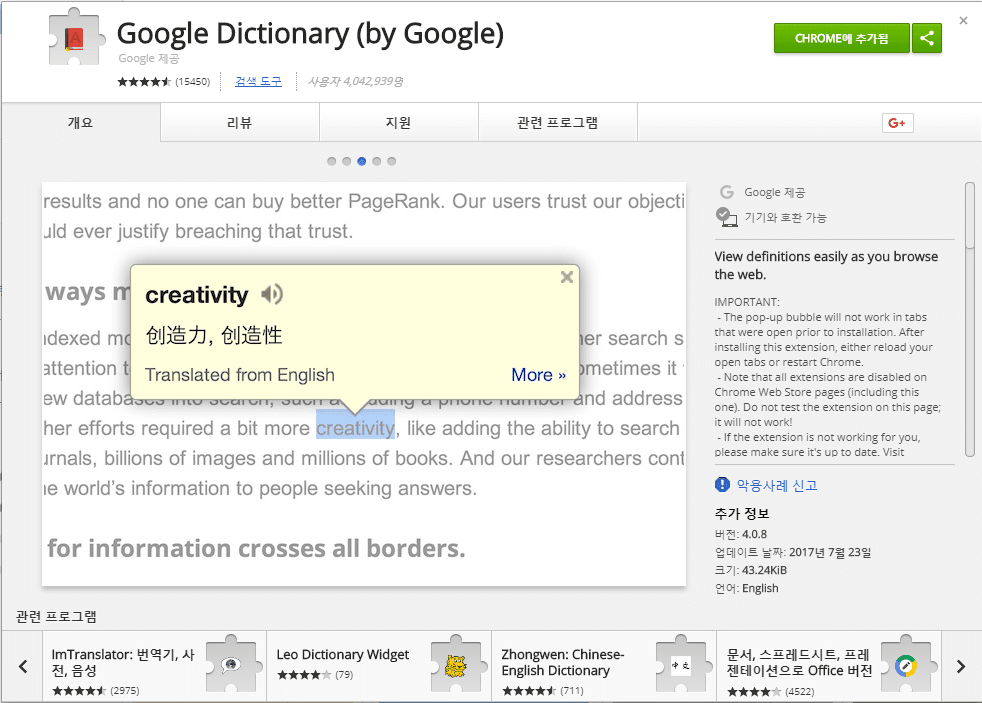Click the bold word creativity in the popup
The height and width of the screenshot is (703, 982).
197,295
